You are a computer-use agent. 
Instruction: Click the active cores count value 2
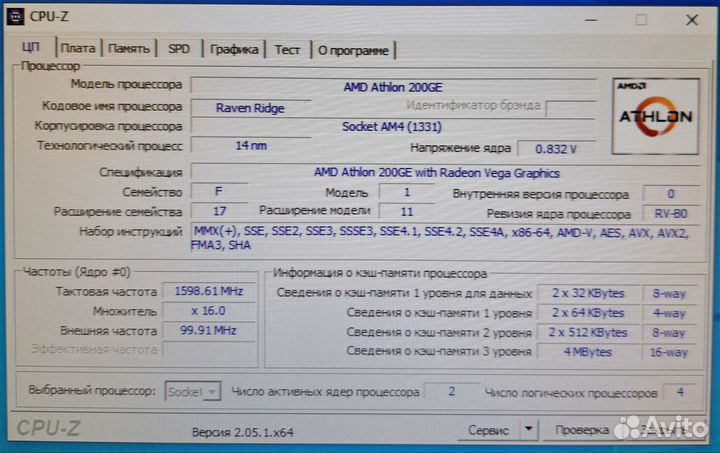(452, 391)
